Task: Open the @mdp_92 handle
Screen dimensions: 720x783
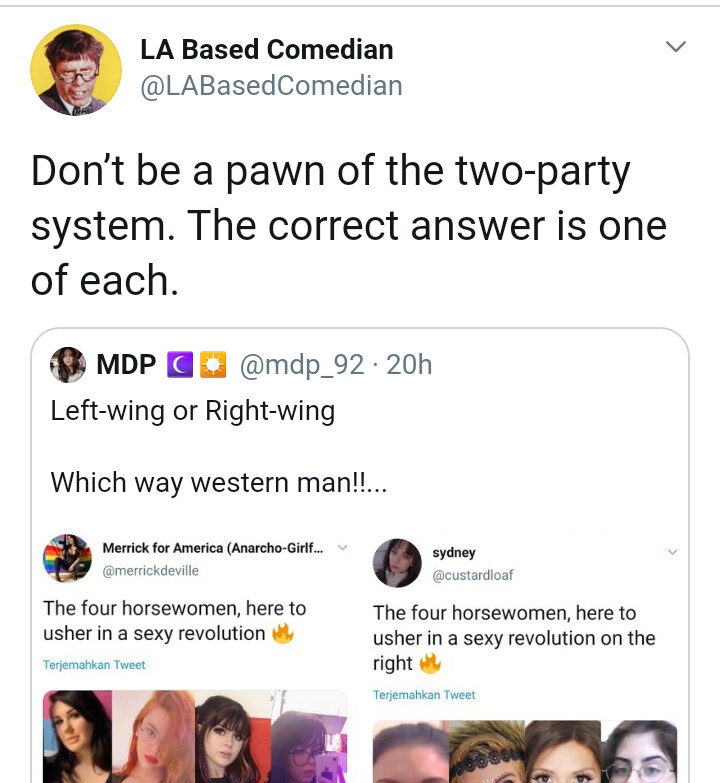Action: (302, 365)
